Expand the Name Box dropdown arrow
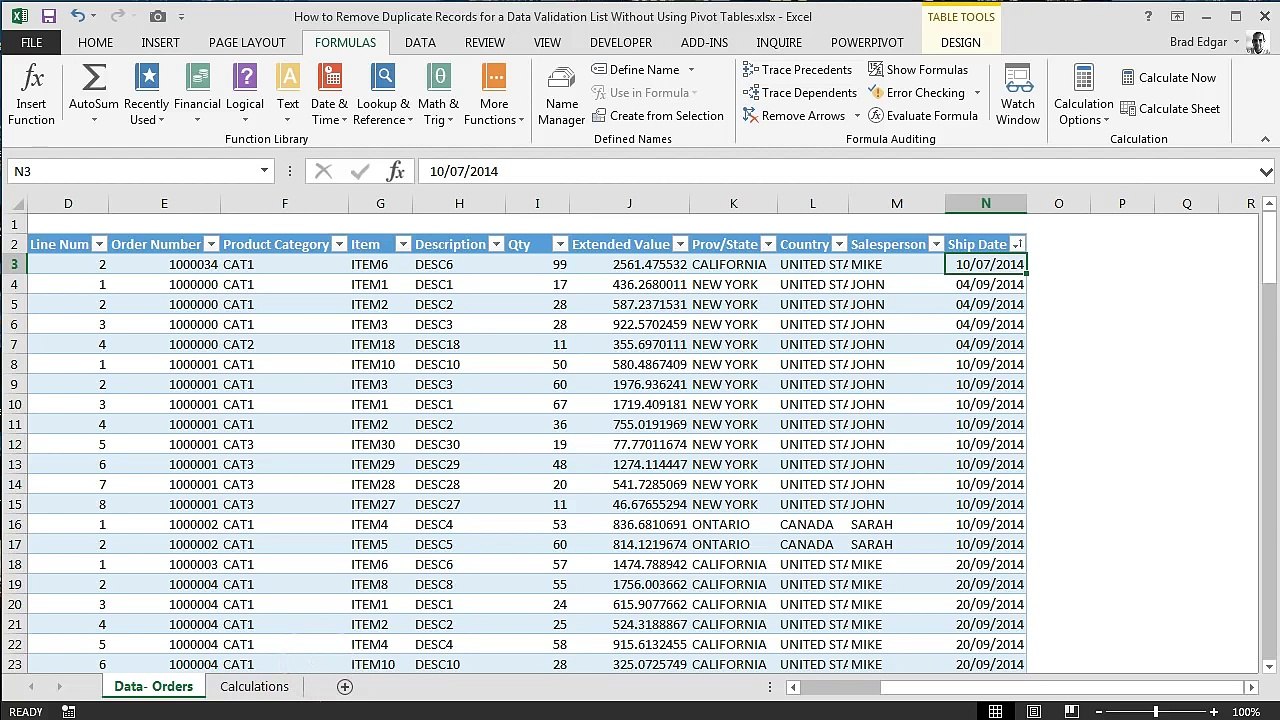The image size is (1280, 720). coord(264,172)
